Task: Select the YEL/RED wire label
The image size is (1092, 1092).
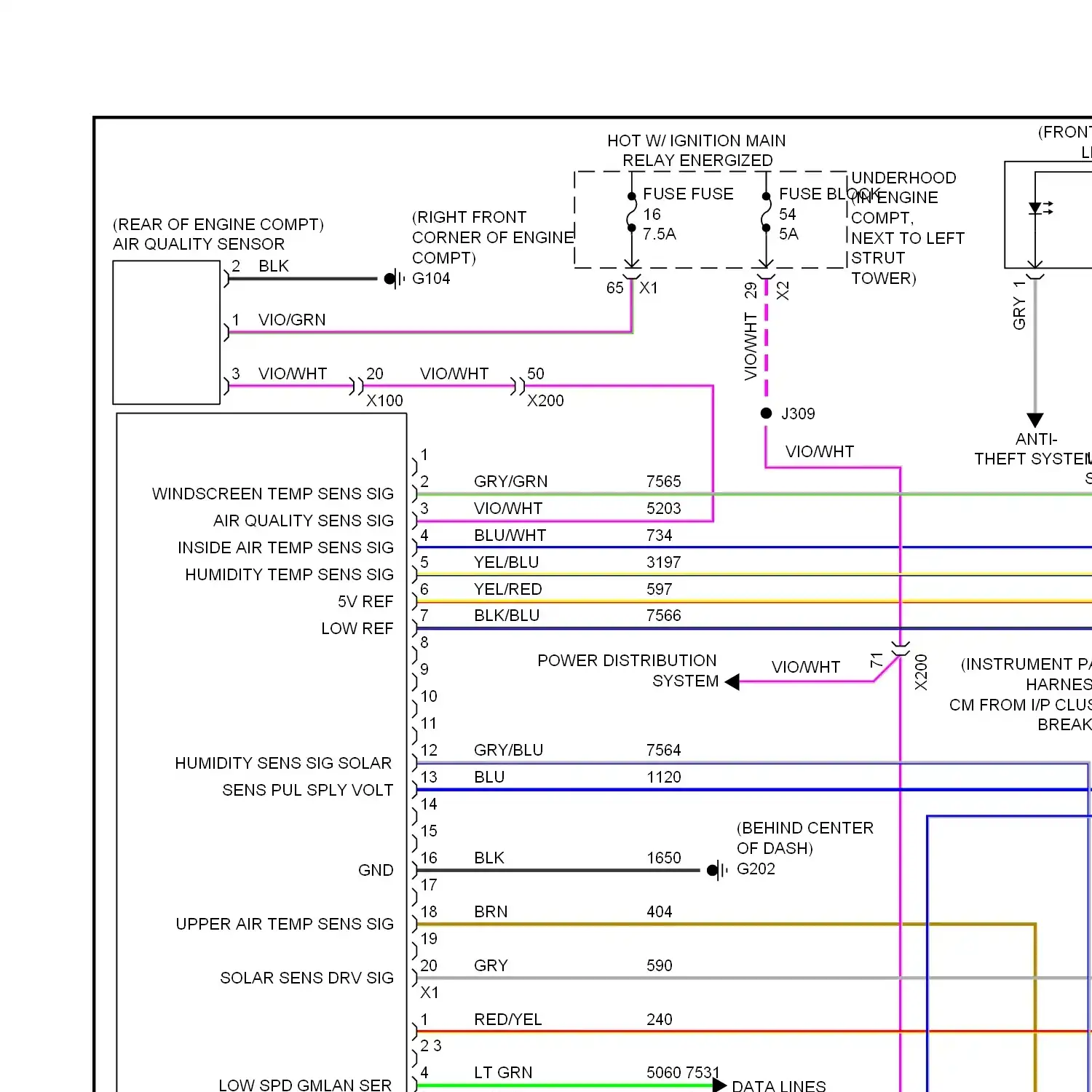Action: (x=507, y=589)
